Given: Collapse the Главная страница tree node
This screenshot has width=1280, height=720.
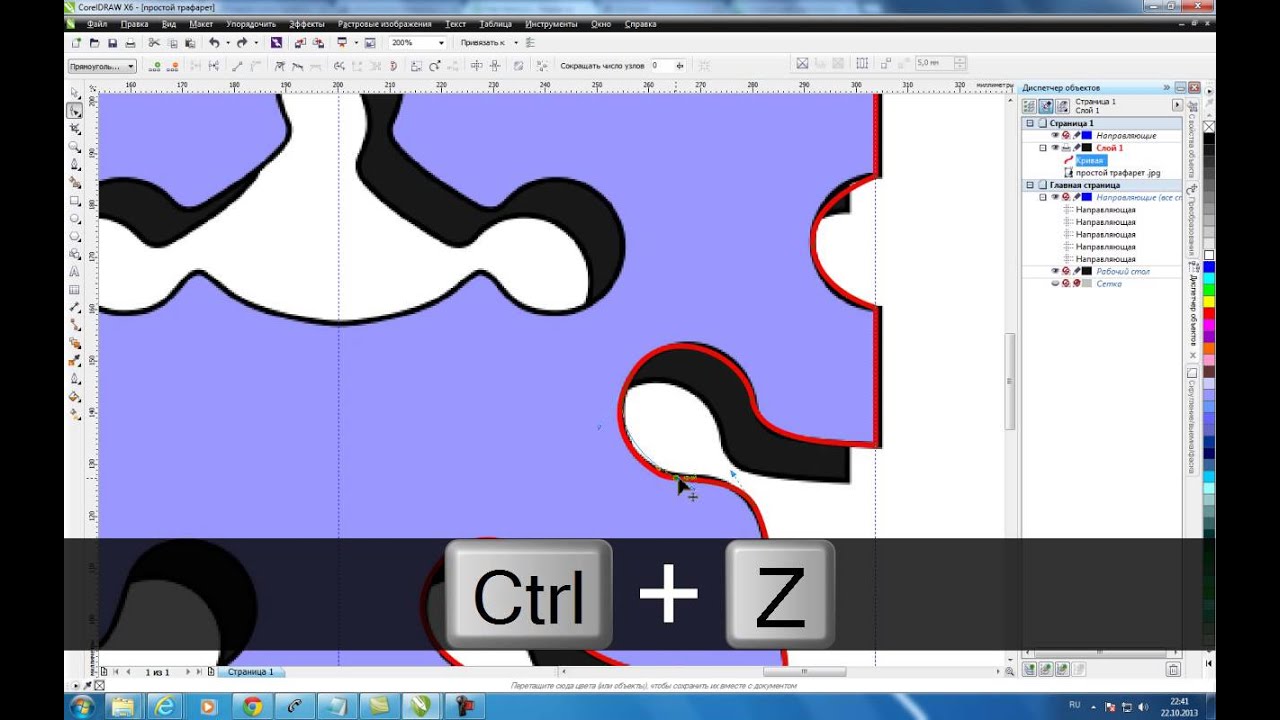Looking at the screenshot, I should point(1029,185).
